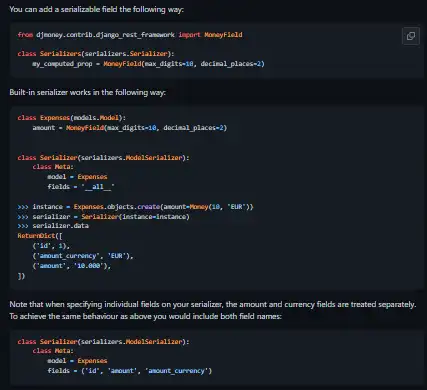
Task: Click the 'class Serializers(serializers.Serializer):' line
Action: pos(96,54)
